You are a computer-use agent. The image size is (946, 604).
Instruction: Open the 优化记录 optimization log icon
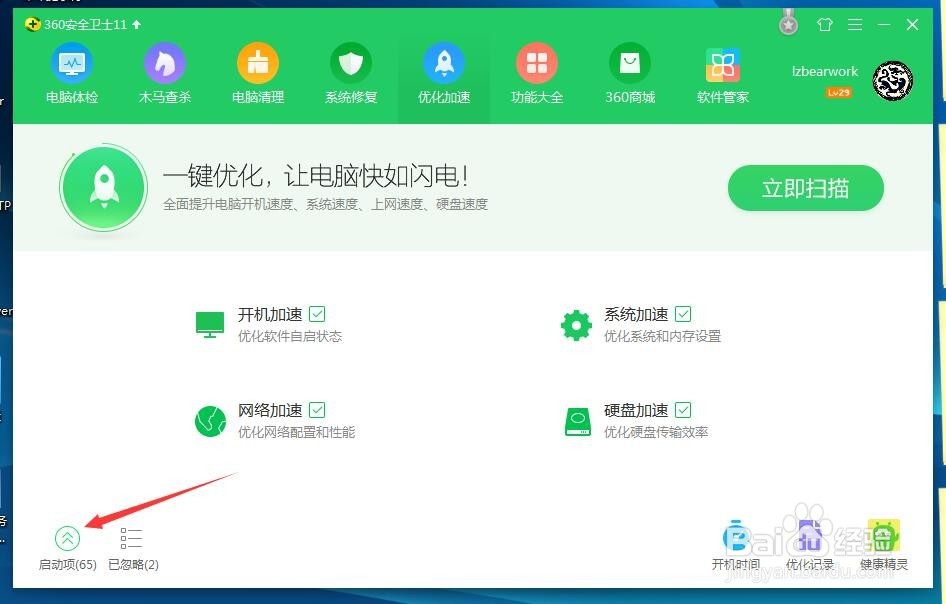pos(810,536)
